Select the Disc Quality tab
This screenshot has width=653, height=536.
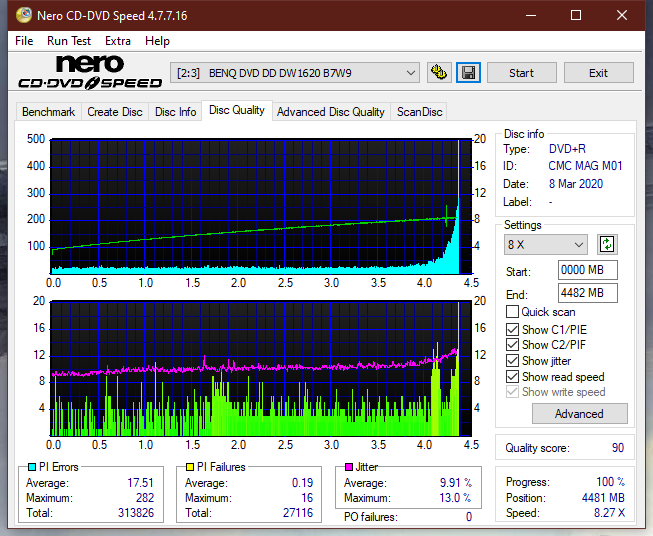237,110
